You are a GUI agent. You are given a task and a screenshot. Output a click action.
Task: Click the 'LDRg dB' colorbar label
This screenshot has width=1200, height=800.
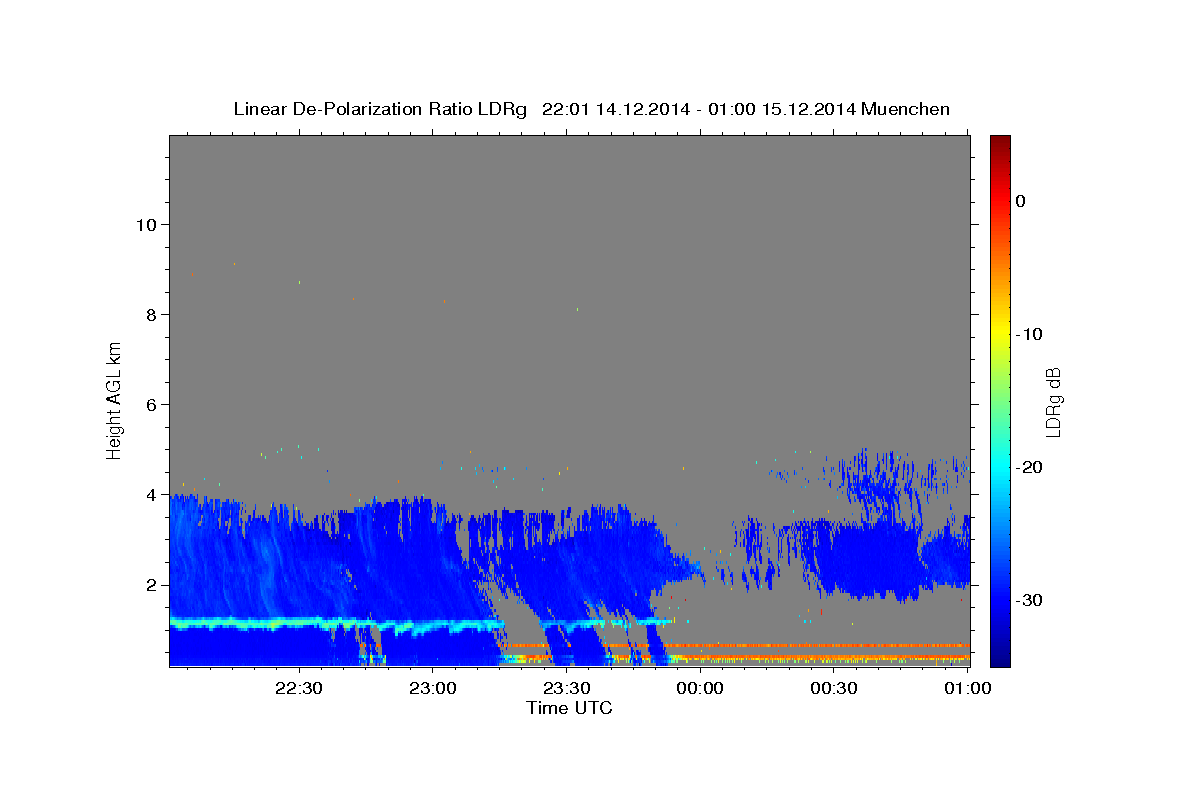[x=1053, y=401]
